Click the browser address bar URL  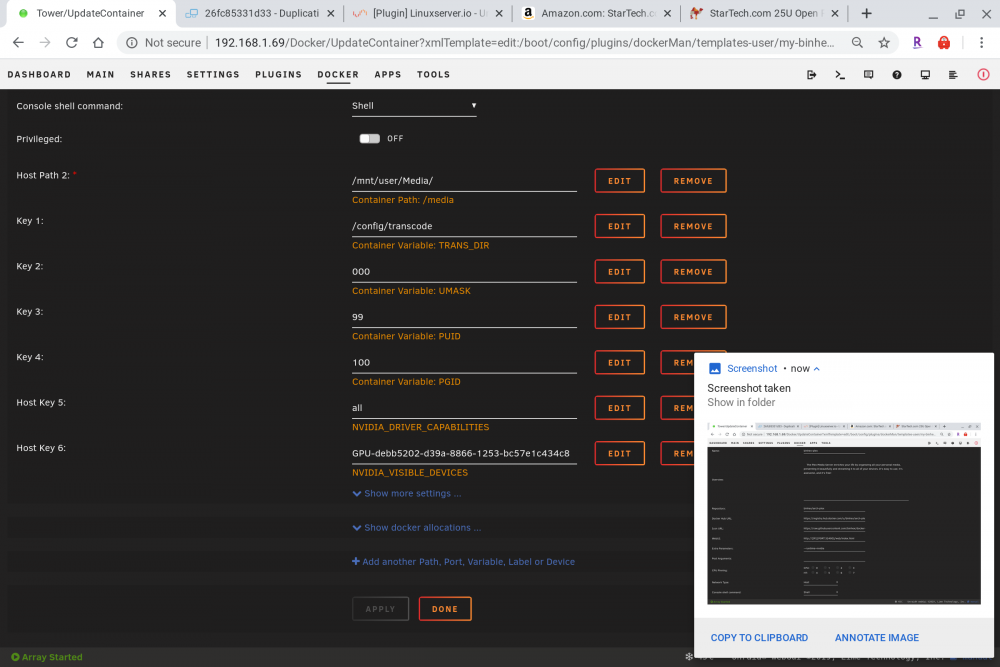(x=524, y=43)
